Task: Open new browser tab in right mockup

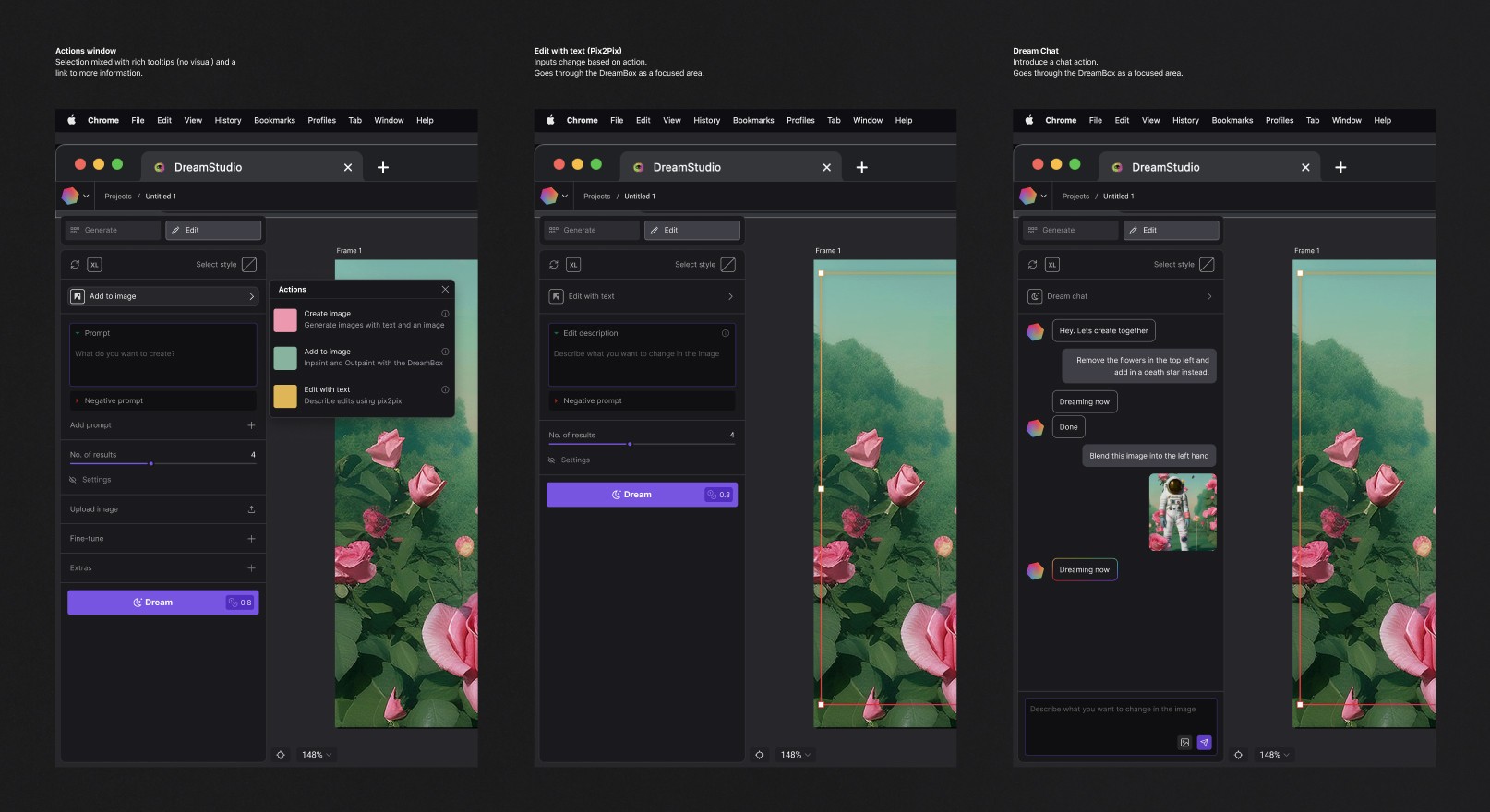Action: pyautogui.click(x=1340, y=167)
